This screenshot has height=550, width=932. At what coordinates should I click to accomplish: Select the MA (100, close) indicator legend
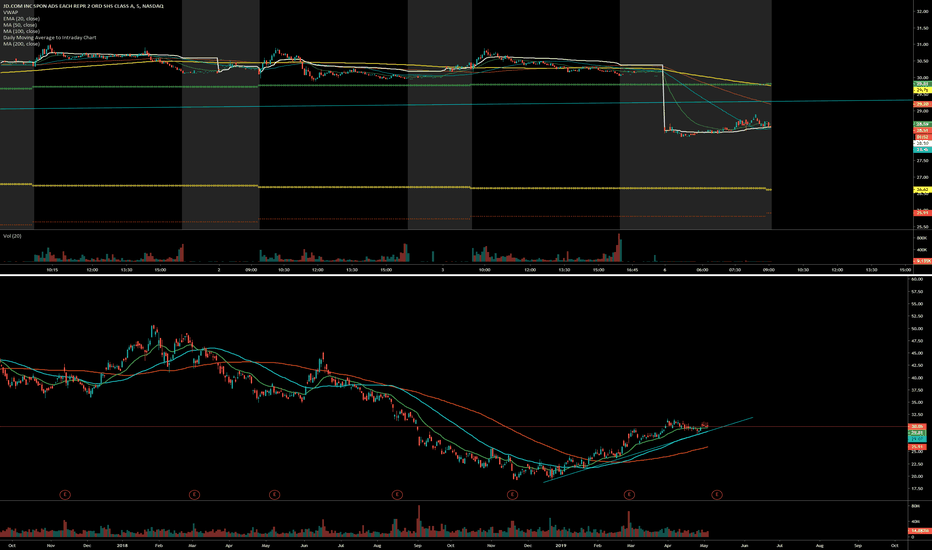tap(21, 31)
